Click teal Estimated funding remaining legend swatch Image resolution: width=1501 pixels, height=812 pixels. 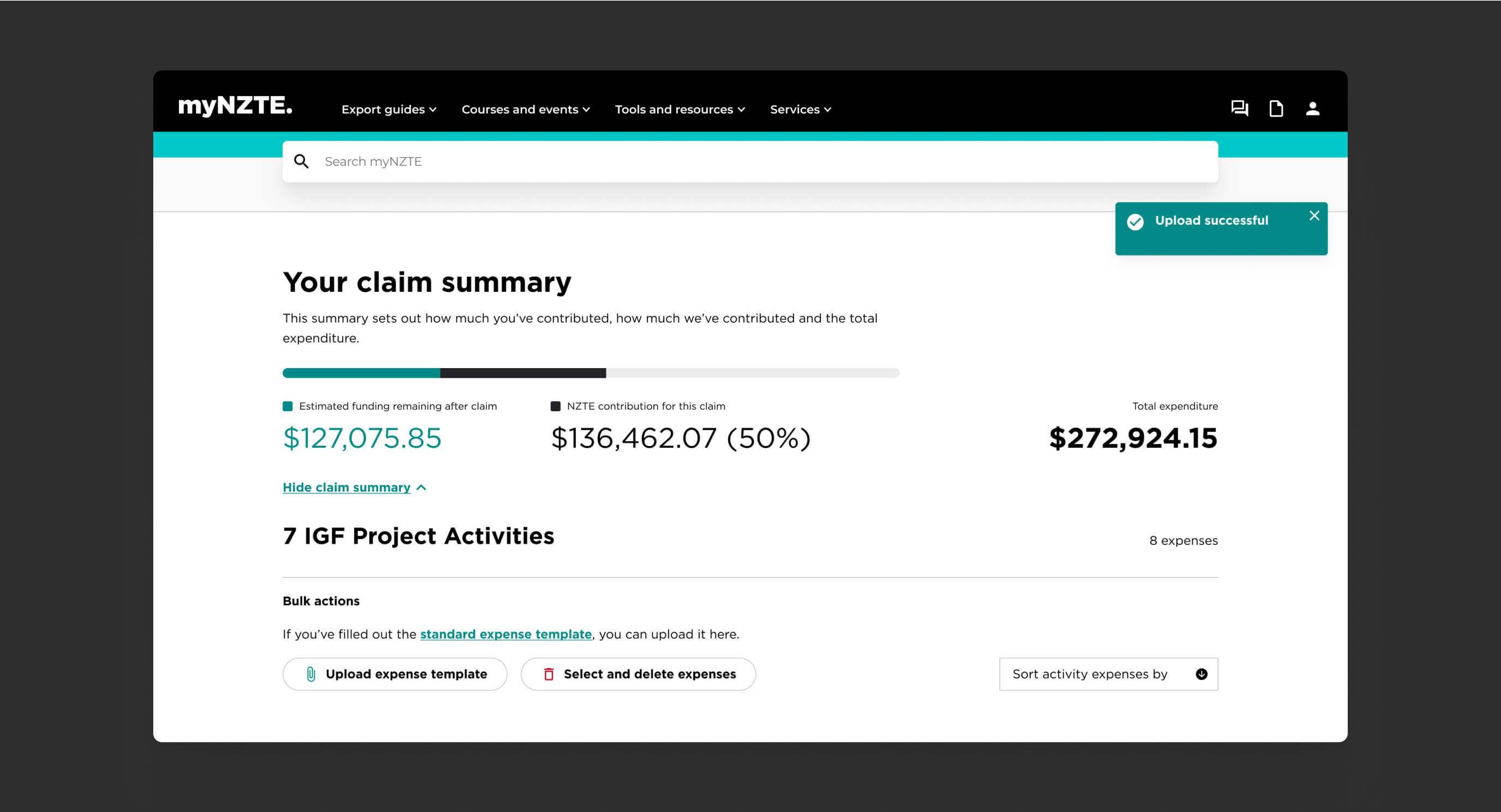click(x=287, y=407)
